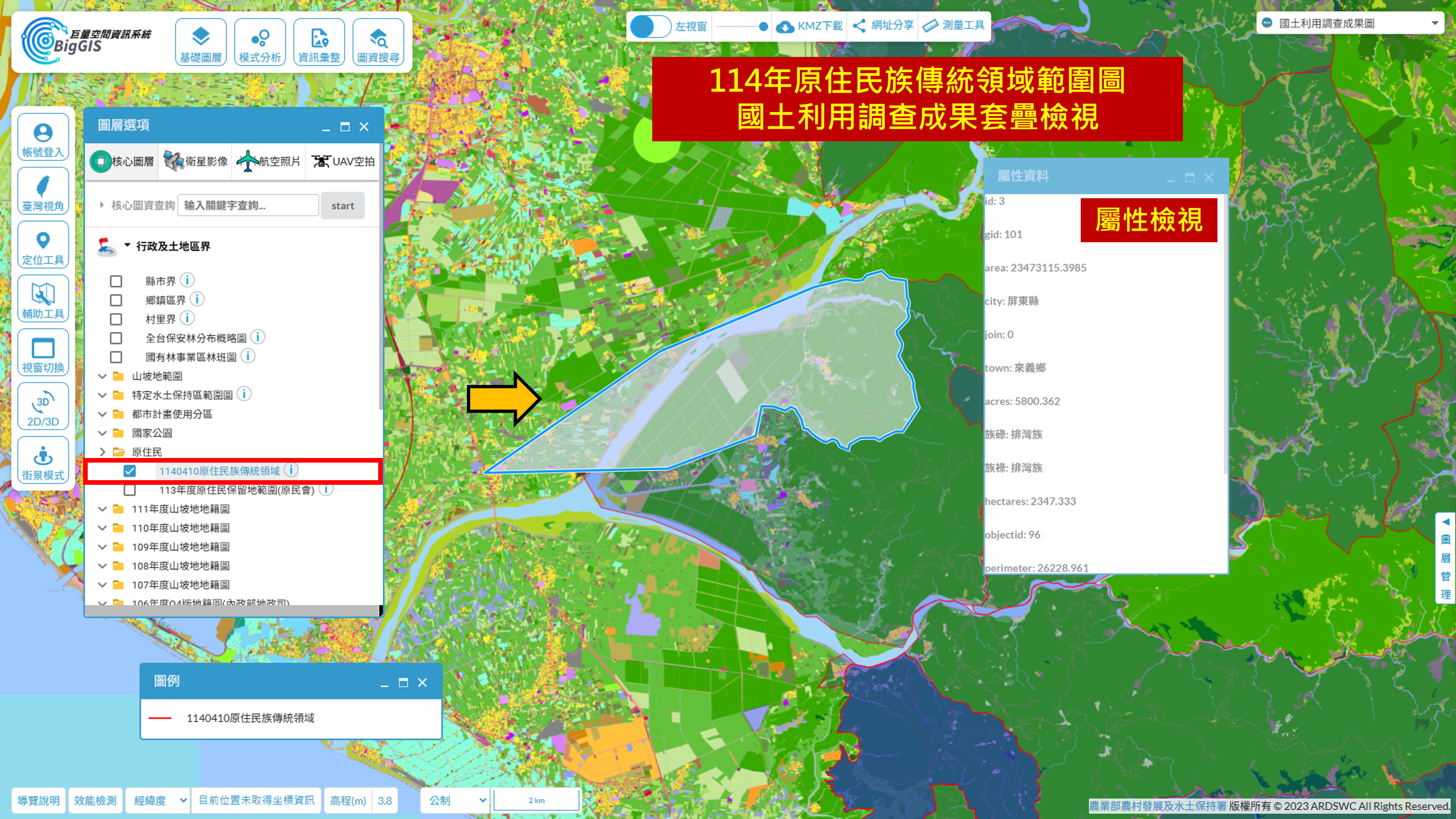Viewport: 1456px width, 819px height.
Task: Open the 經緯度 coordinate system dropdown
Action: pos(159,800)
